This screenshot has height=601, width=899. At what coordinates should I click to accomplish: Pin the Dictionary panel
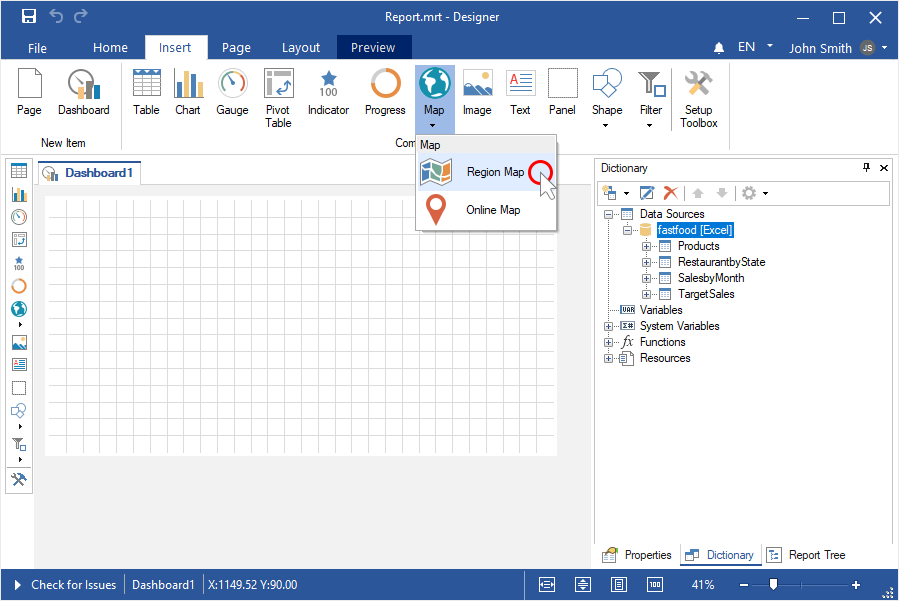[866, 168]
